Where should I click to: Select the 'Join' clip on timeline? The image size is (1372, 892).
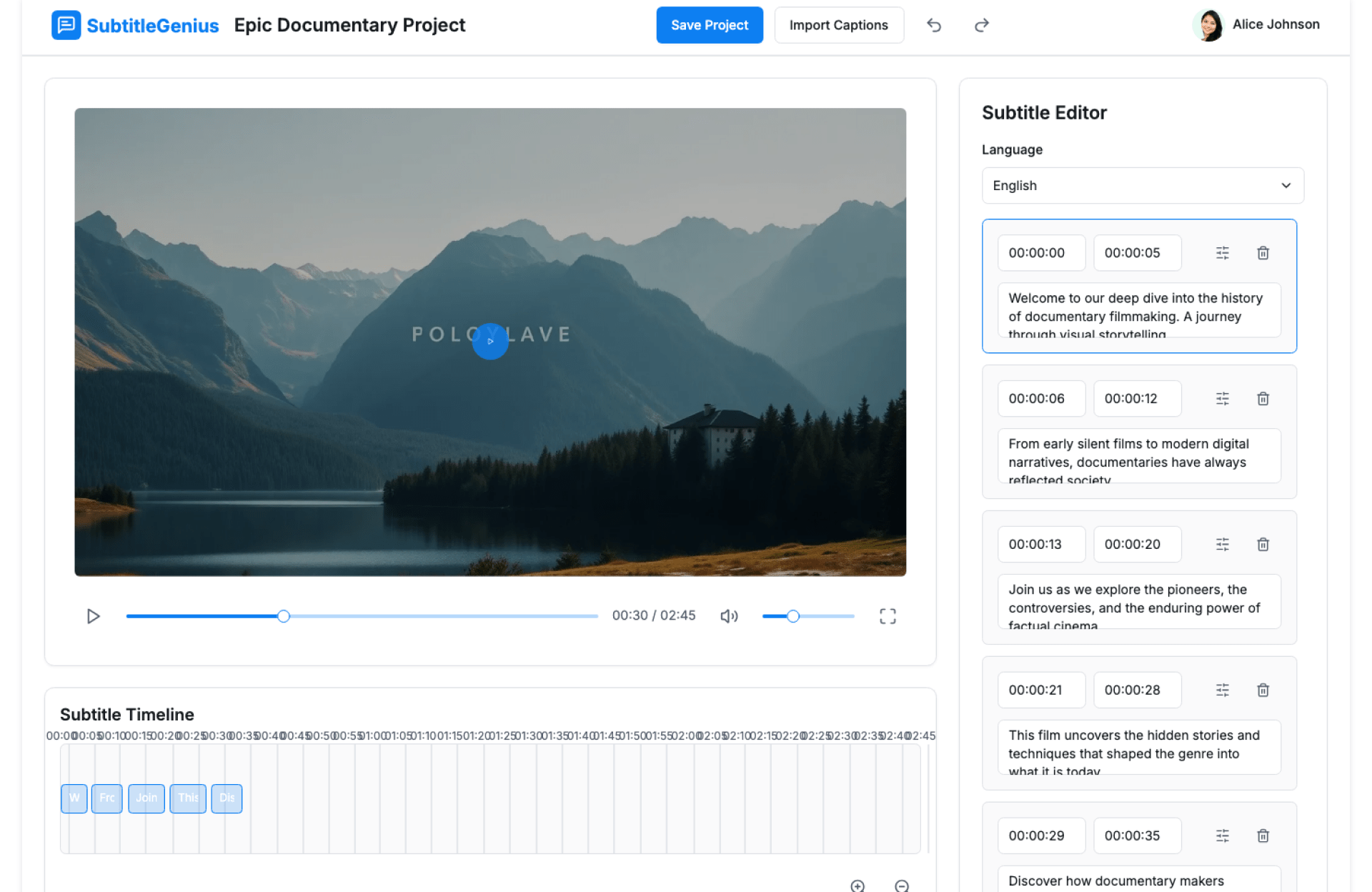[146, 798]
